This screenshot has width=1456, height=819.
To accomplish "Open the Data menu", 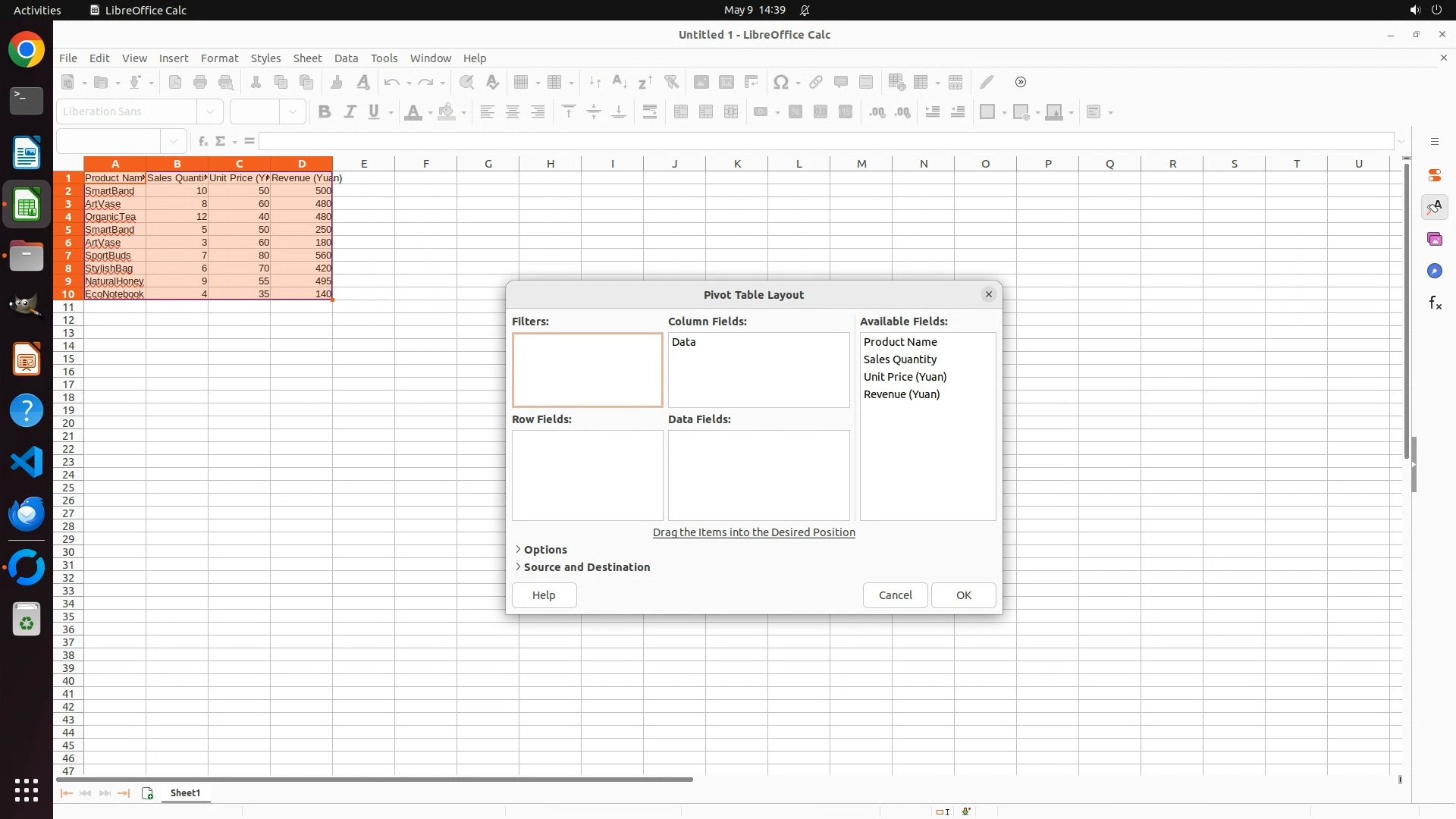I will tap(346, 58).
